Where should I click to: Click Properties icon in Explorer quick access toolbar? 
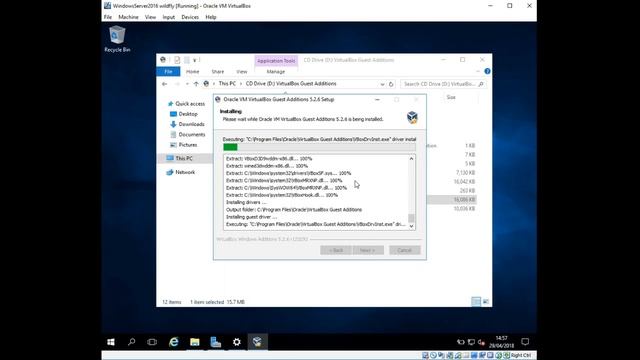(177, 60)
